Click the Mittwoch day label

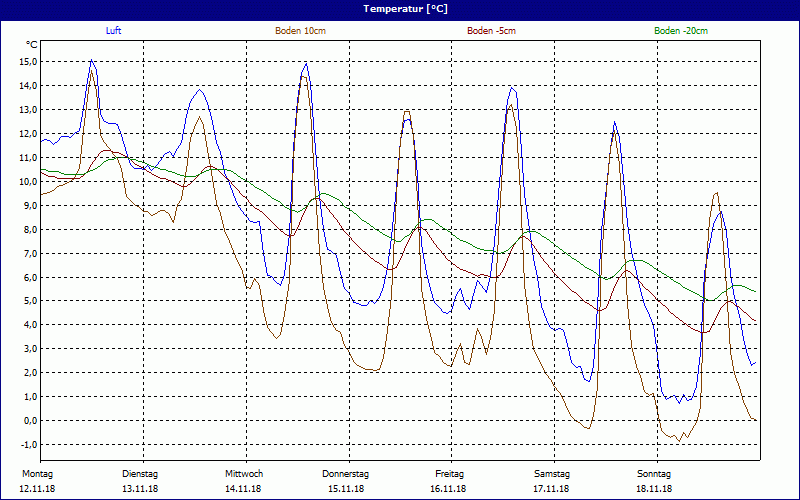pos(244,474)
